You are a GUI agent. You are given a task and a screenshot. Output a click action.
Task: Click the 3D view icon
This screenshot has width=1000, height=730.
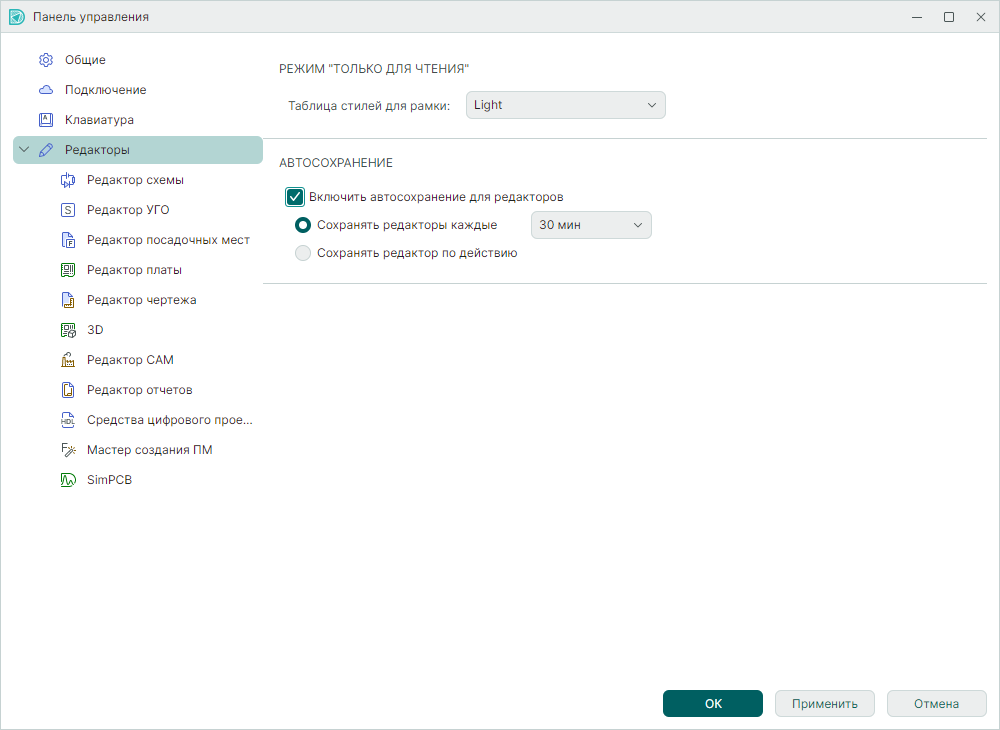(x=68, y=330)
